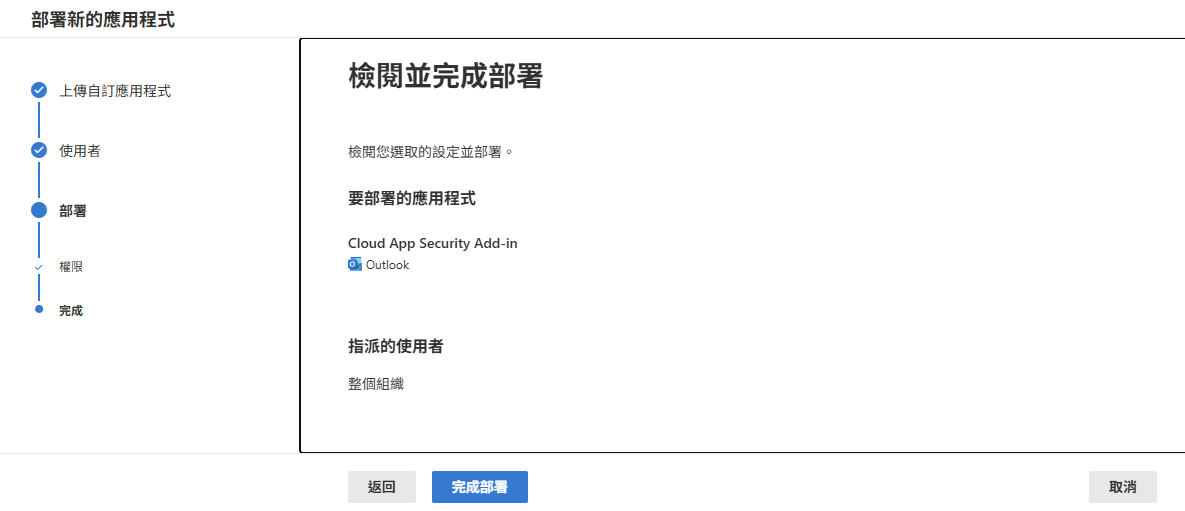This screenshot has width=1185, height=511.
Task: Go to the 上傳自訂應用程式 step
Action: tap(115, 91)
